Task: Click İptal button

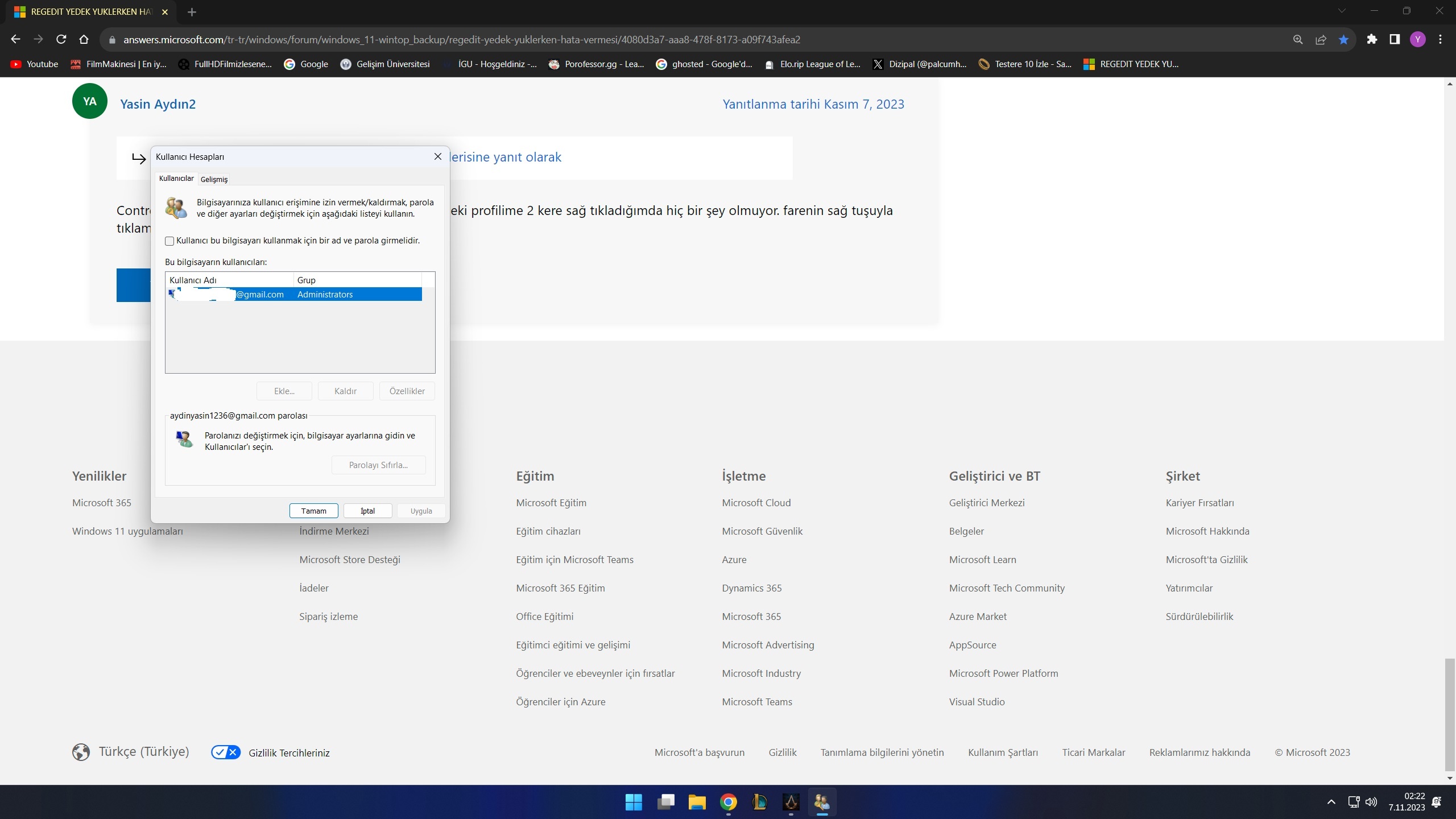Action: point(367,511)
